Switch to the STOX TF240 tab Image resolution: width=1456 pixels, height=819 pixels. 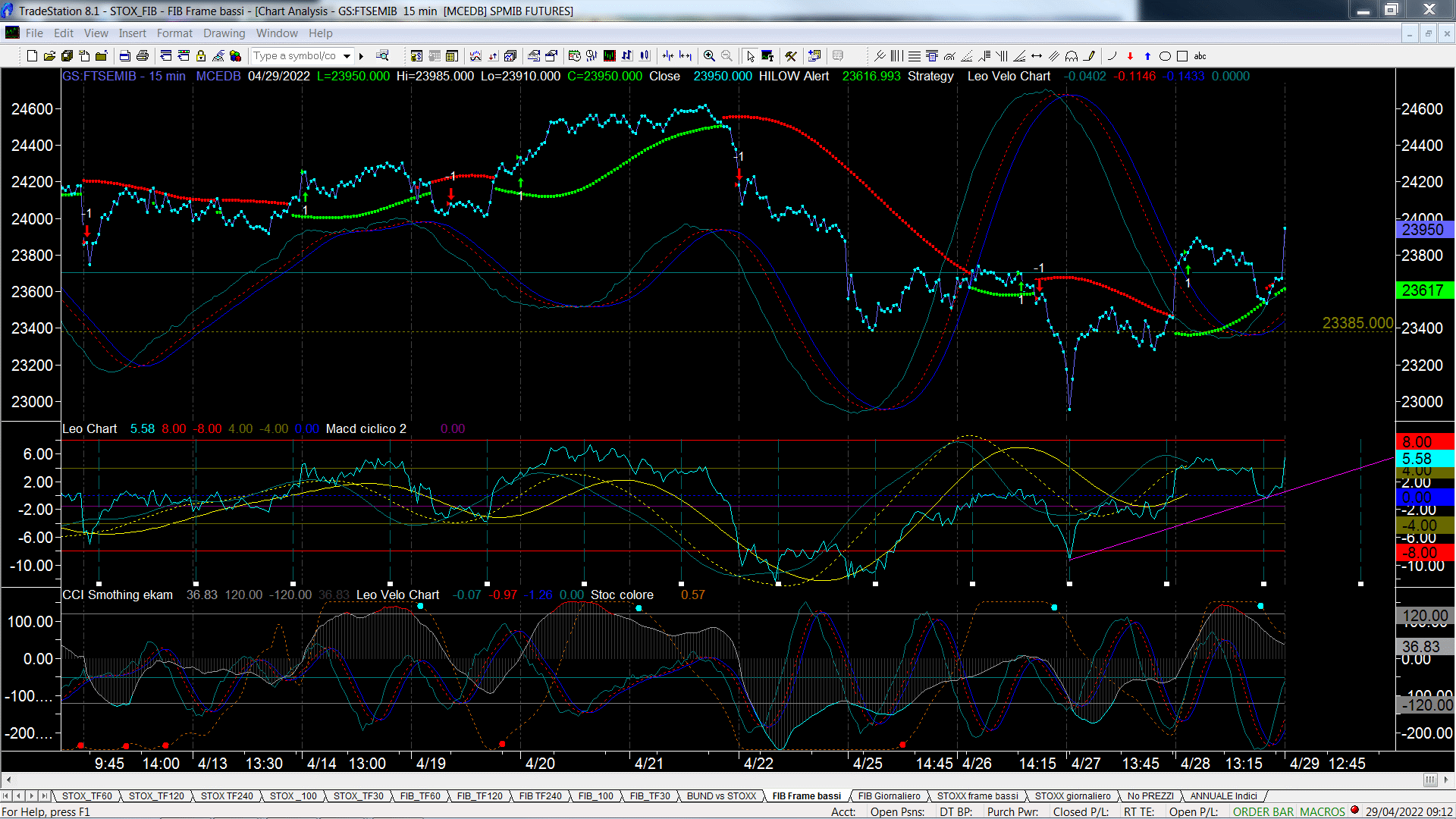227,796
